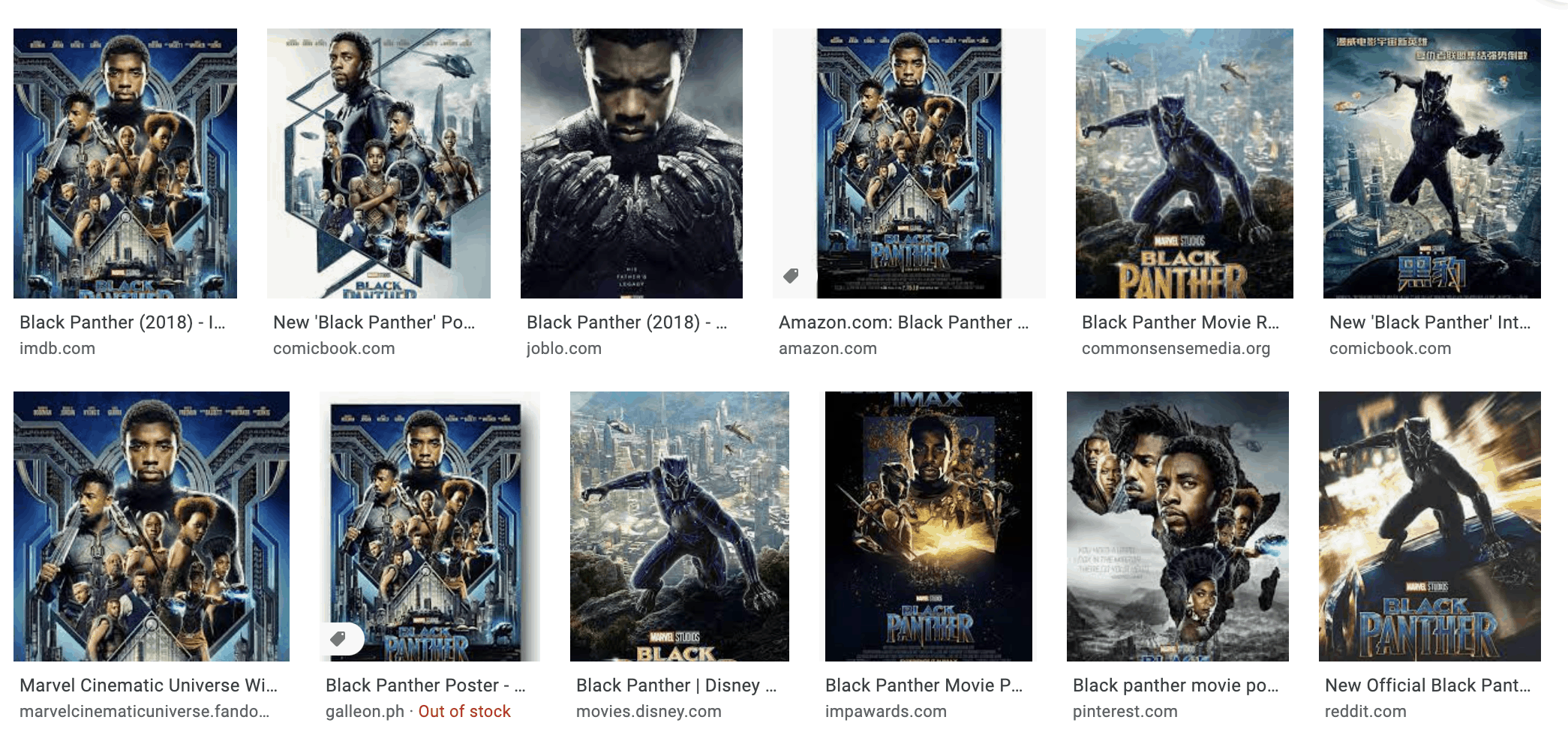Click the 'Black Panther Movie P...' title link
The height and width of the screenshot is (735, 1568).
tap(924, 685)
